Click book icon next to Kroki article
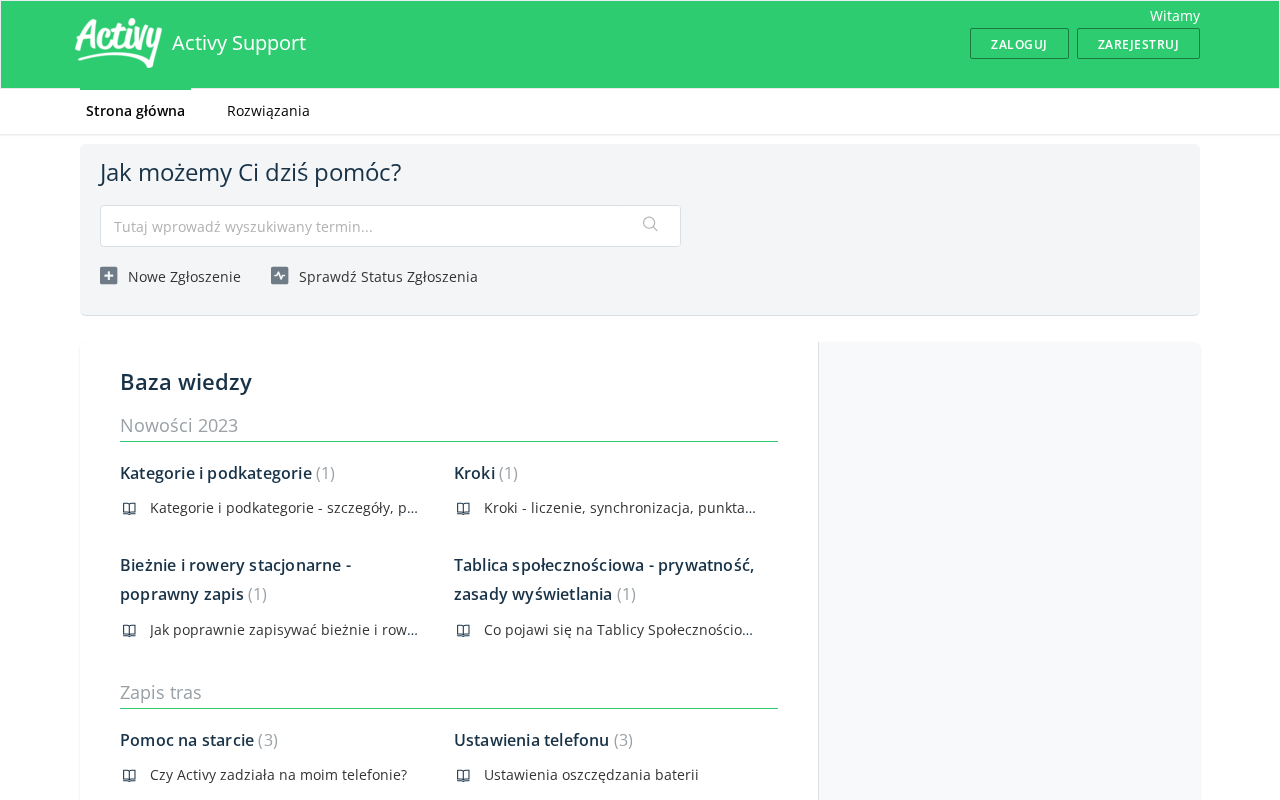The image size is (1280, 800). click(x=463, y=508)
